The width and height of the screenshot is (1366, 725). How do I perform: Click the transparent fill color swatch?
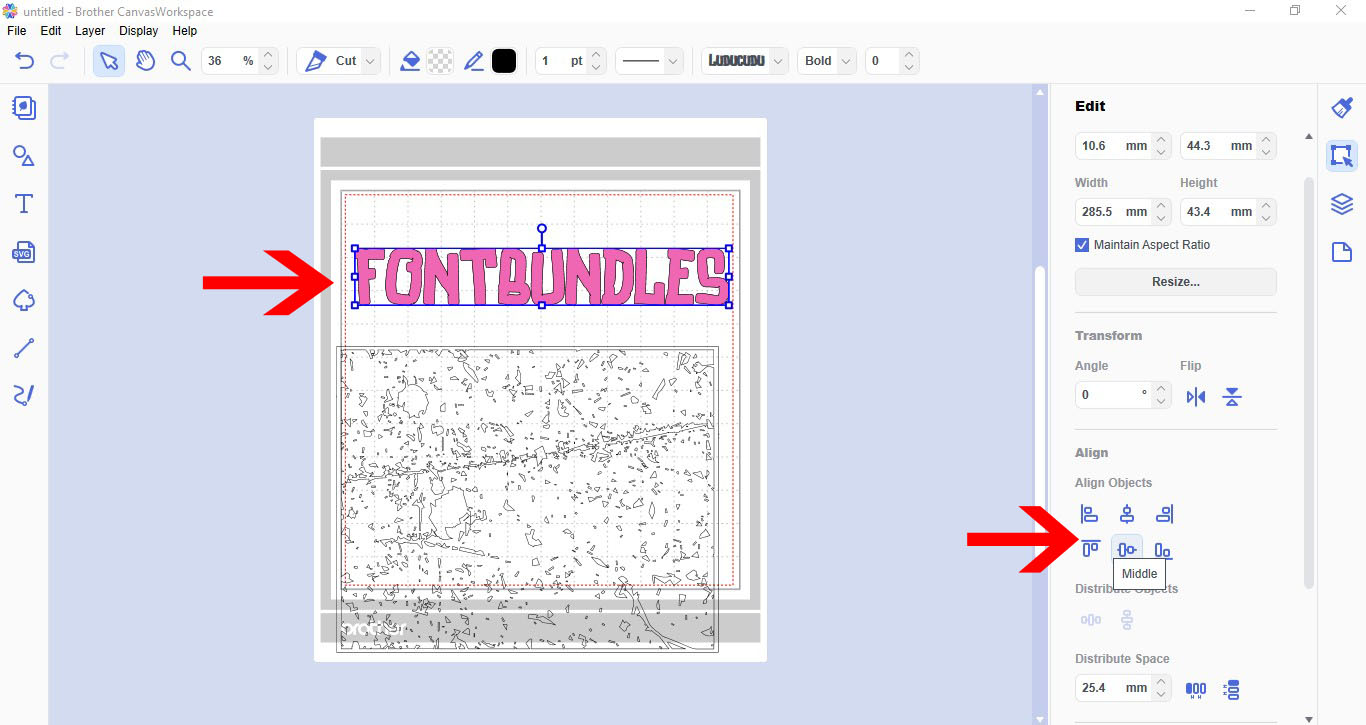(440, 61)
